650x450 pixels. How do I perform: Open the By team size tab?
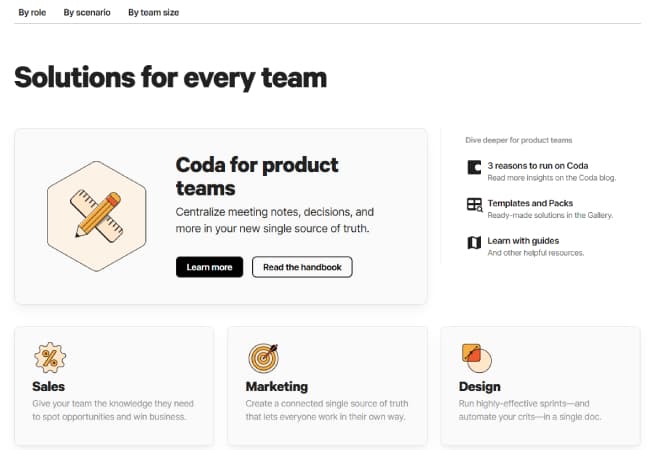click(154, 12)
